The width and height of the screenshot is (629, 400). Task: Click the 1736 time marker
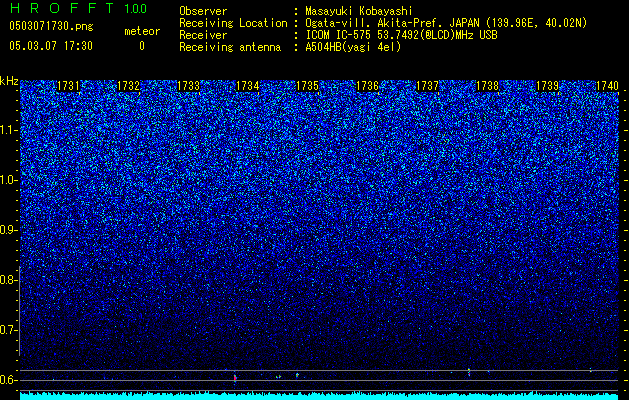[367, 86]
